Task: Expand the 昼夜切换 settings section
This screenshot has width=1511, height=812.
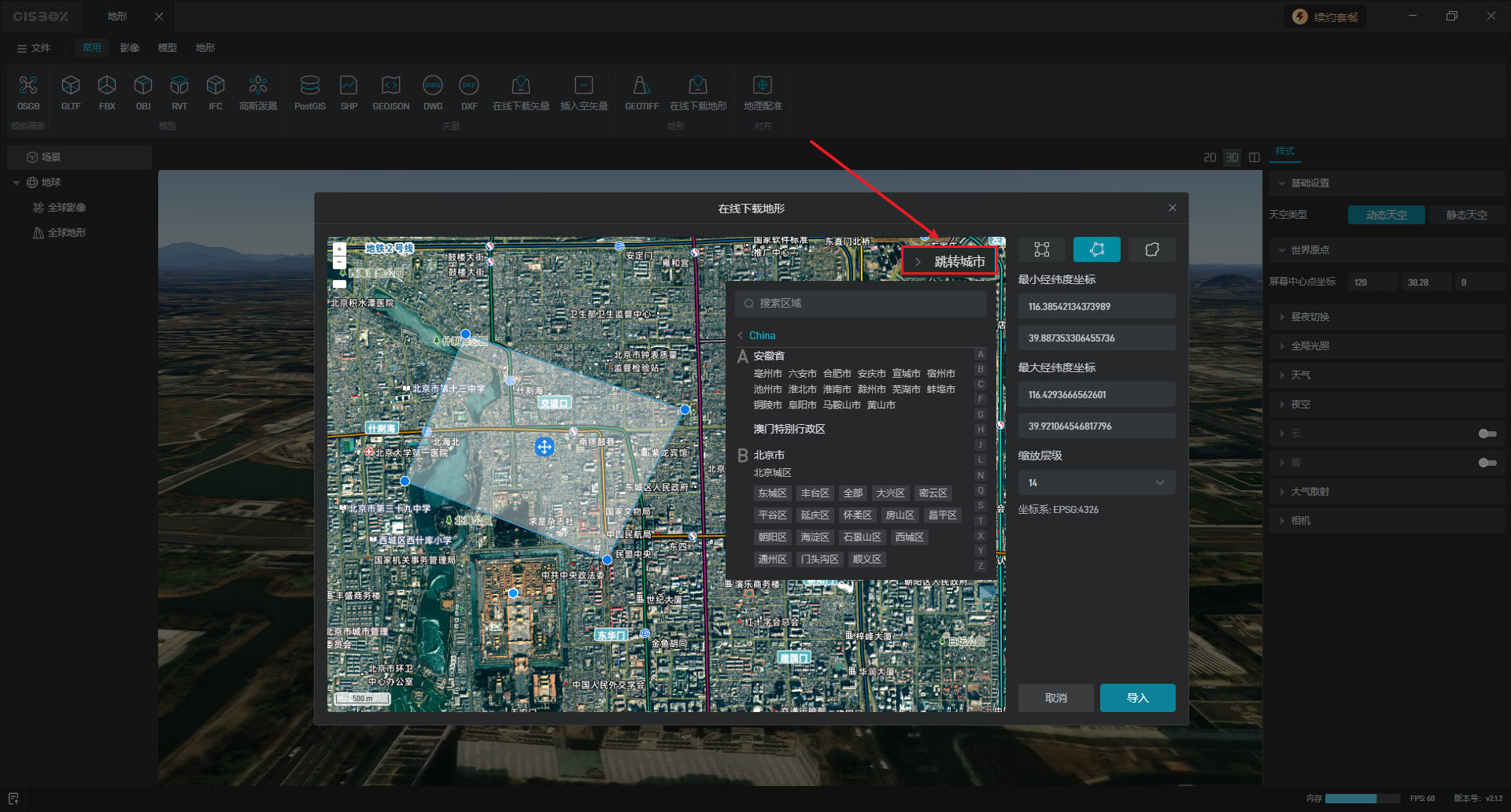Action: point(1310,317)
